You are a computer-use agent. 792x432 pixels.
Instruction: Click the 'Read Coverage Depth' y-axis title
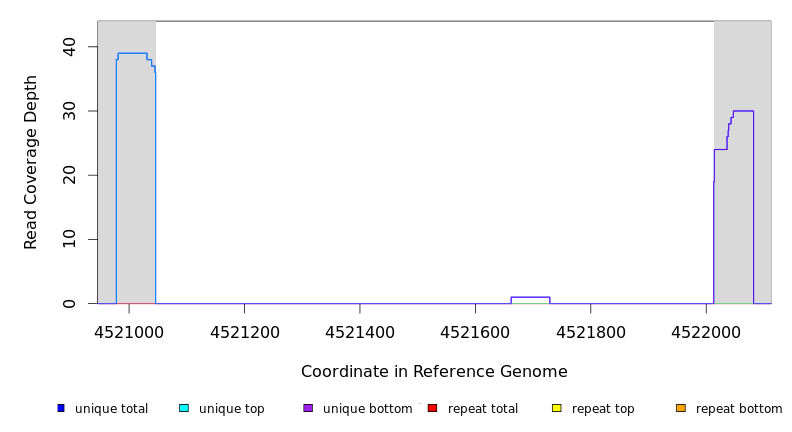point(31,162)
